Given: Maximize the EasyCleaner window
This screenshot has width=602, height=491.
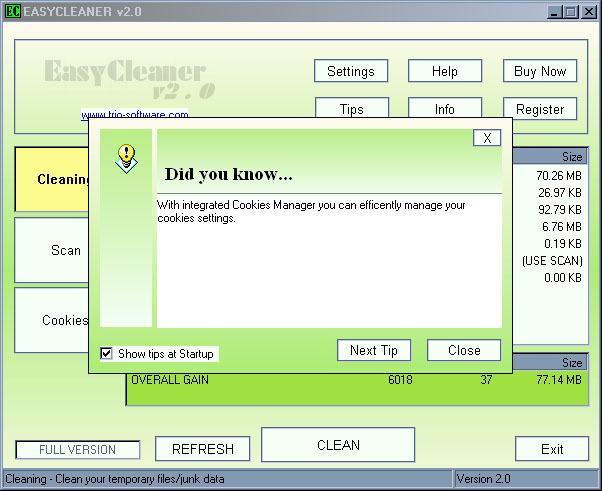Looking at the screenshot, I should [x=571, y=12].
